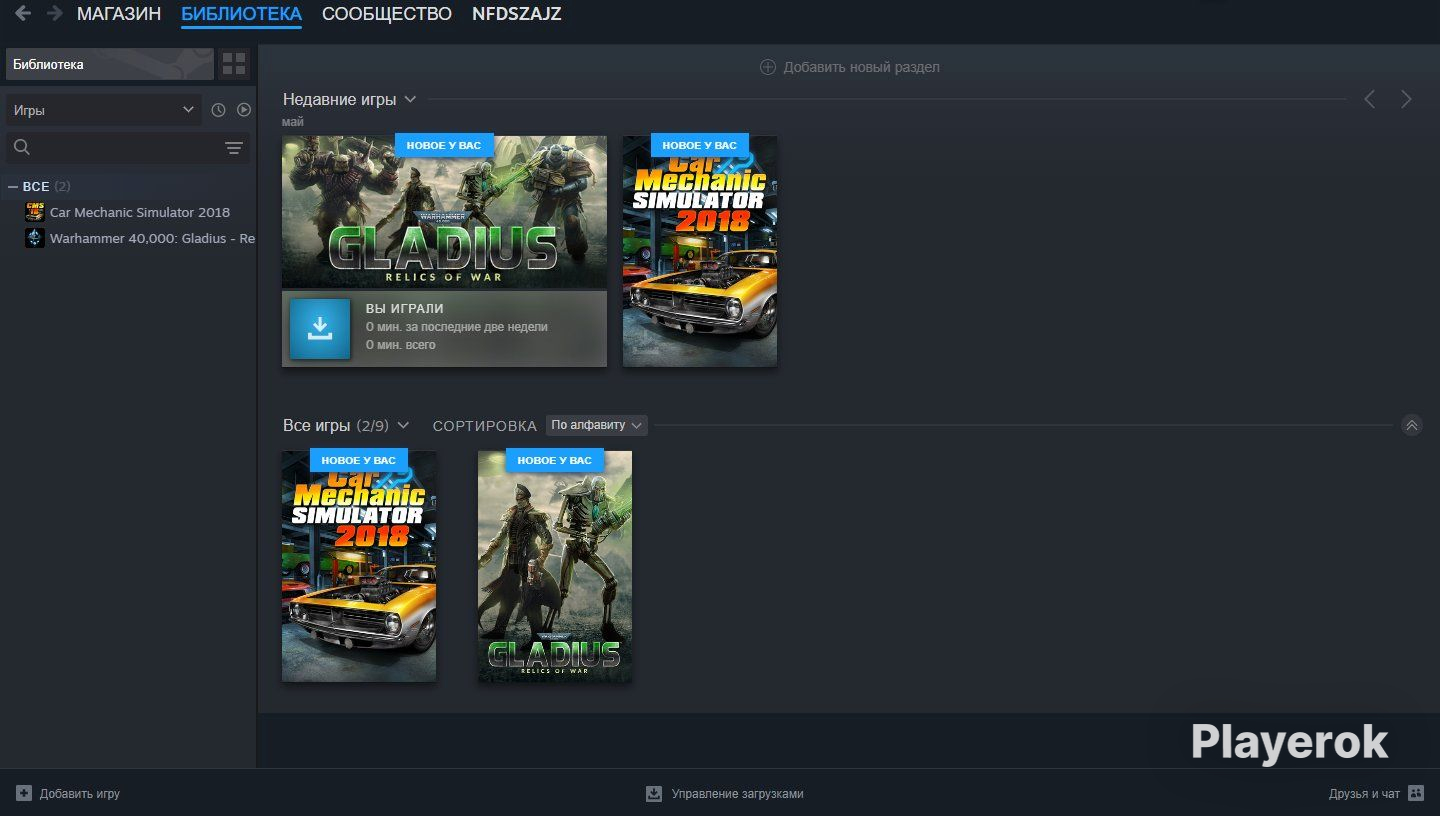The image size is (1440, 816).
Task: Open Car Mechanic Simulator cover in Все игры
Action: pyautogui.click(x=359, y=566)
